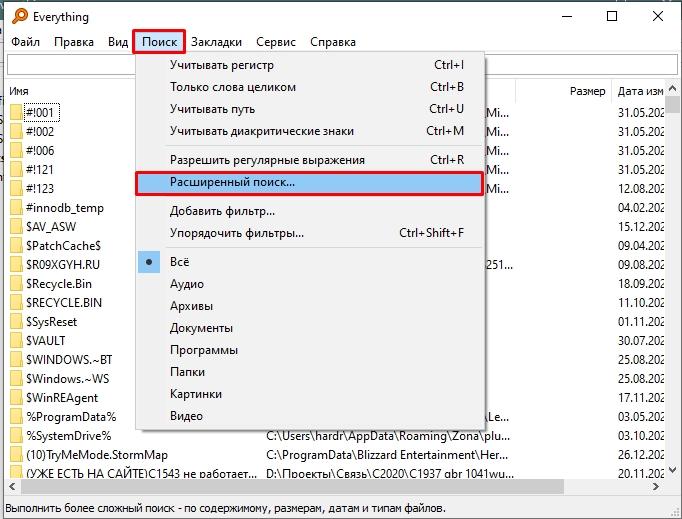Click the path C:\ProgramData\Blizzard Entertainment\Her...
The height and width of the screenshot is (519, 682).
click(x=387, y=455)
